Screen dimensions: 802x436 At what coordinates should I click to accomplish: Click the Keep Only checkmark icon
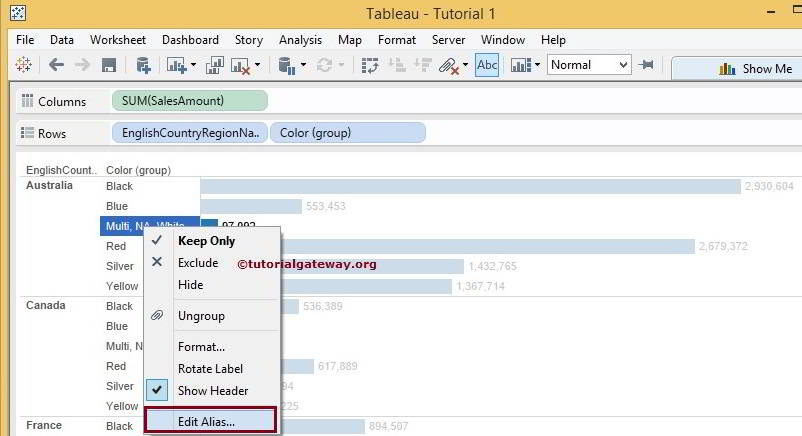pos(157,240)
